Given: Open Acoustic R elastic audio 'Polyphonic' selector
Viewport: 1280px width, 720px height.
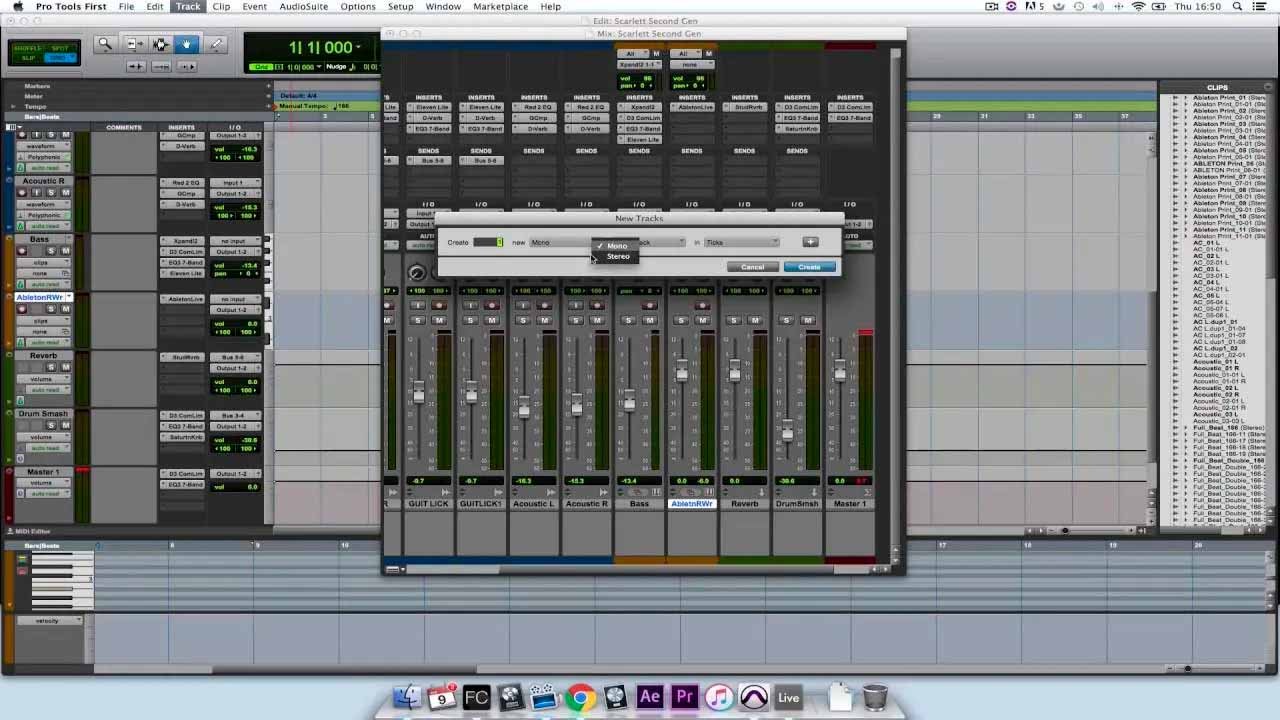Looking at the screenshot, I should click(x=44, y=215).
